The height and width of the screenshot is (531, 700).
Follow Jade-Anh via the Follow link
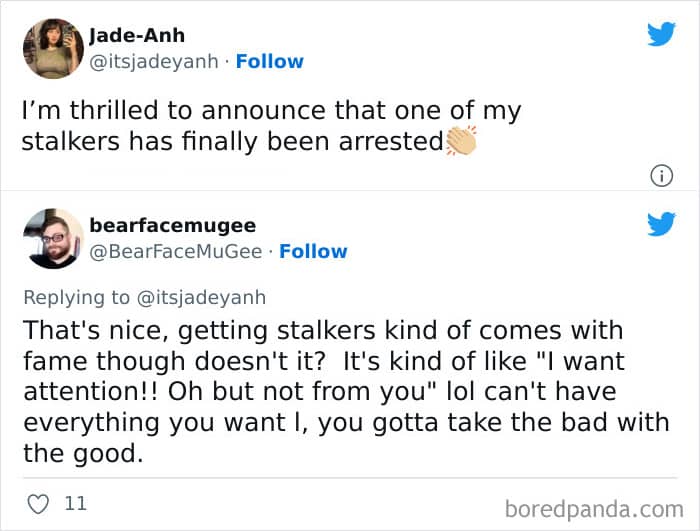(269, 61)
